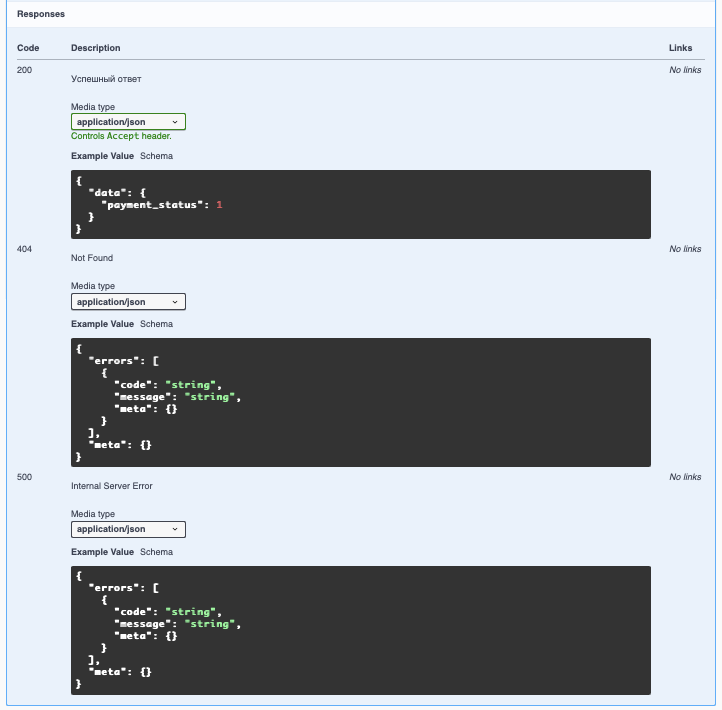Click the Links column header
Screen dimensions: 722x710
(680, 48)
